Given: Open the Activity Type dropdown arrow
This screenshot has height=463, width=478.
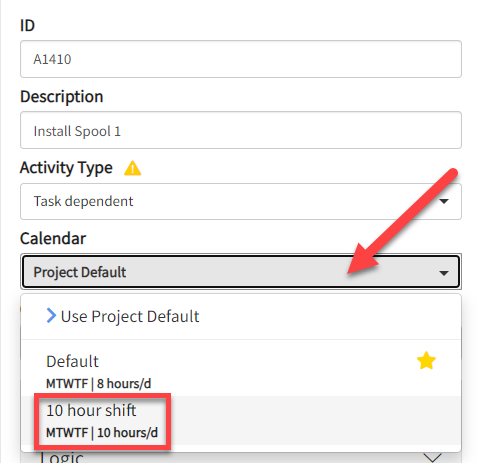Looking at the screenshot, I should (x=443, y=201).
